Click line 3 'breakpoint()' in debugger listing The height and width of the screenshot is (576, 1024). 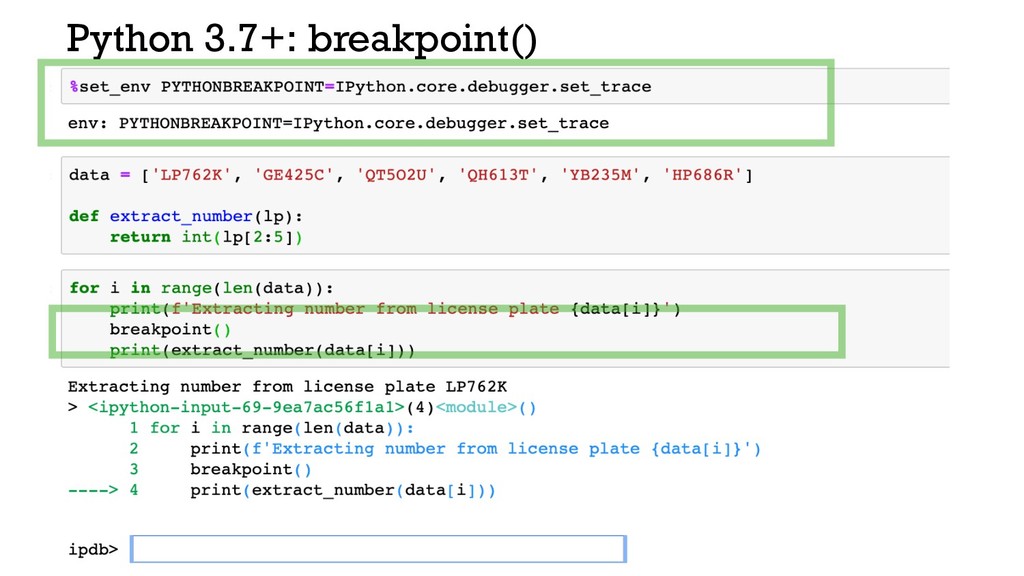220,469
